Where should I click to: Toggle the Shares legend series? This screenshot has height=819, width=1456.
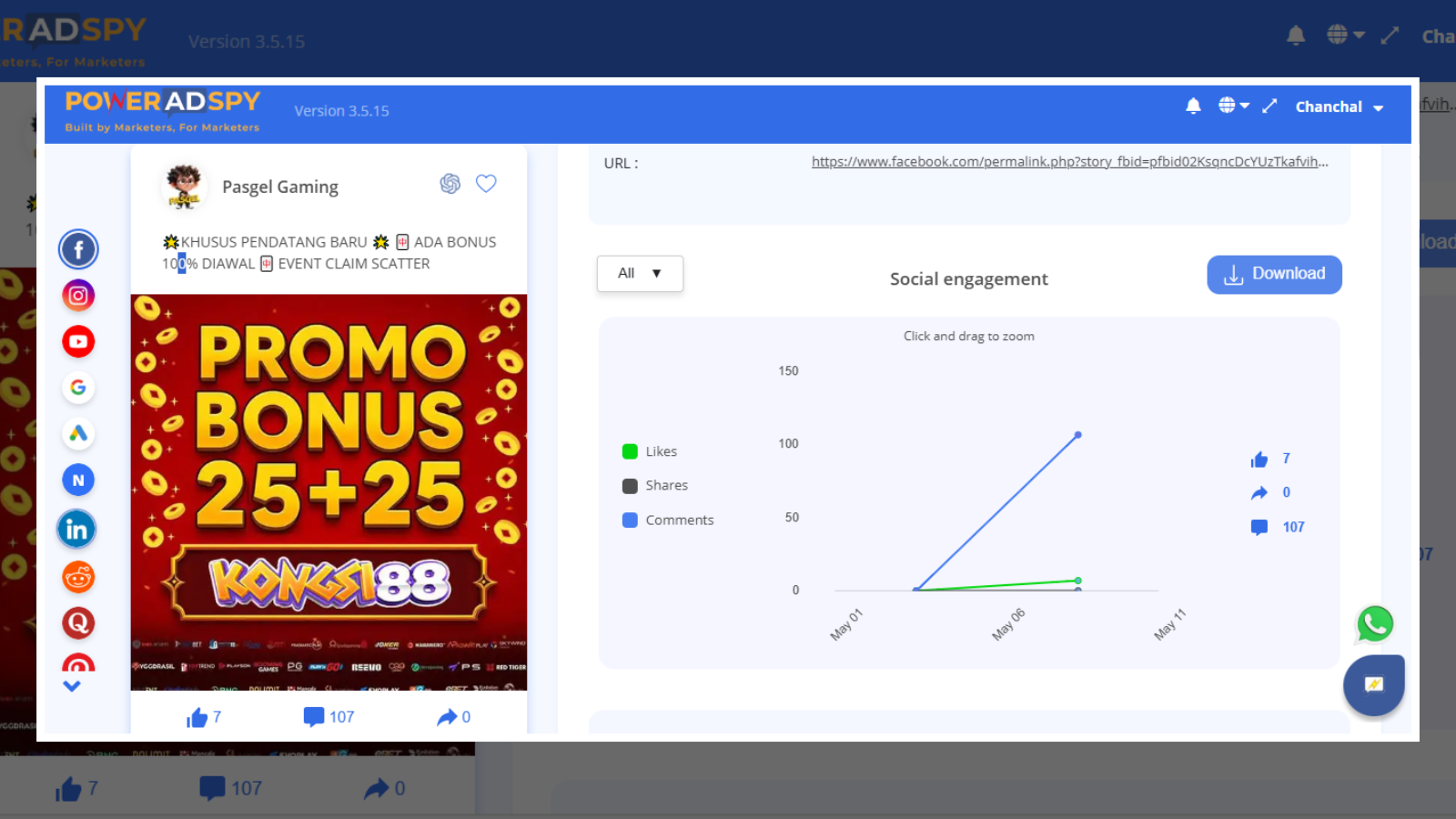pyautogui.click(x=655, y=486)
